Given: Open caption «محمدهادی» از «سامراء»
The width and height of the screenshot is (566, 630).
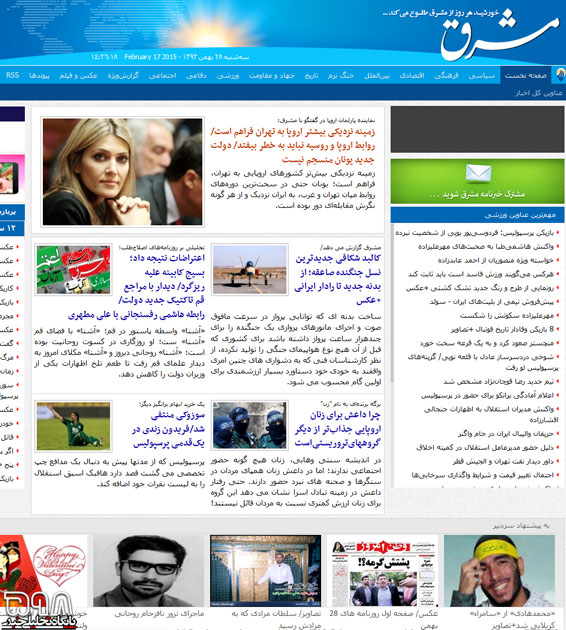Looking at the screenshot, I should click(513, 619).
